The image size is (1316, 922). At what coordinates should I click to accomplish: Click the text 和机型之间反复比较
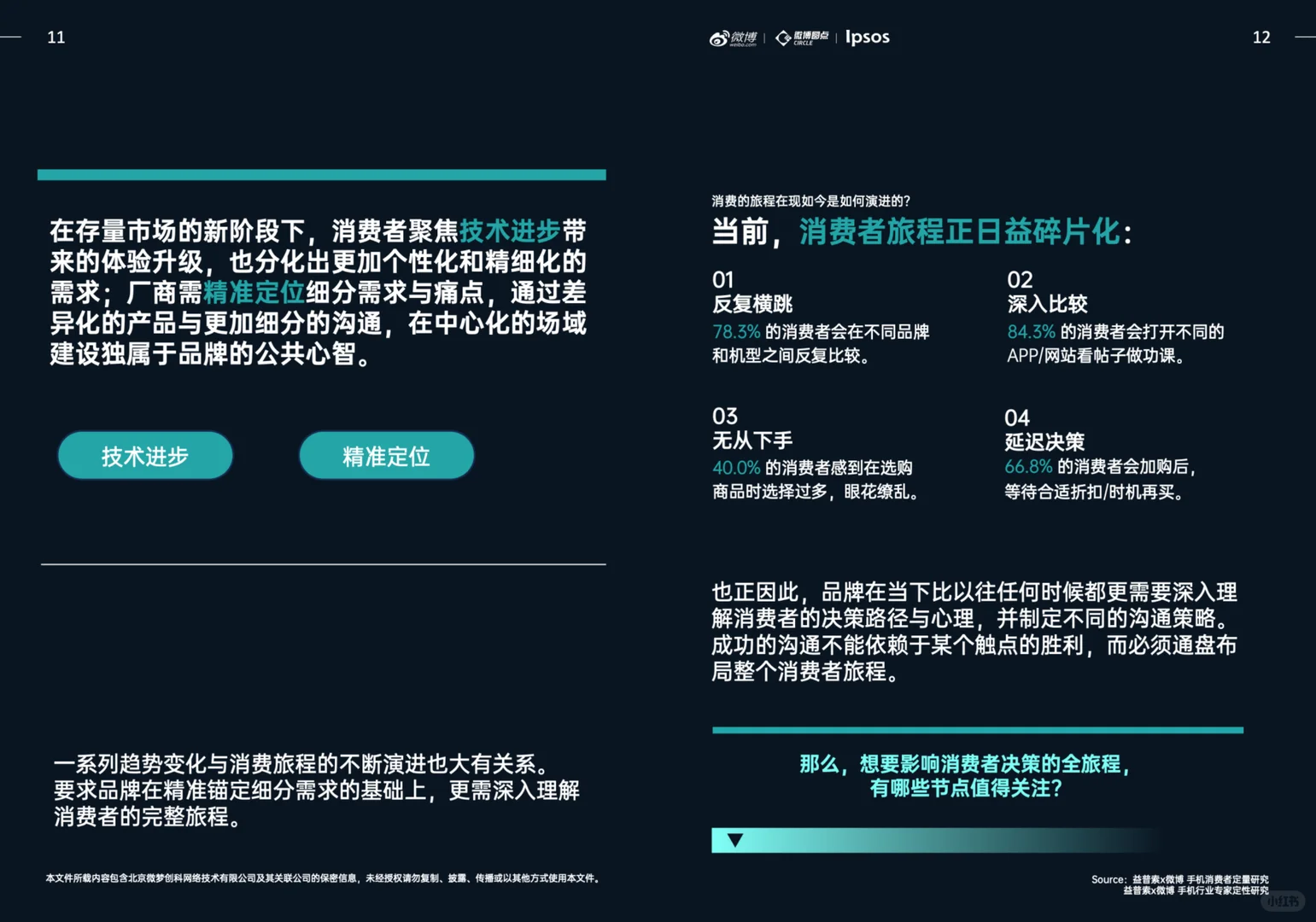[792, 355]
